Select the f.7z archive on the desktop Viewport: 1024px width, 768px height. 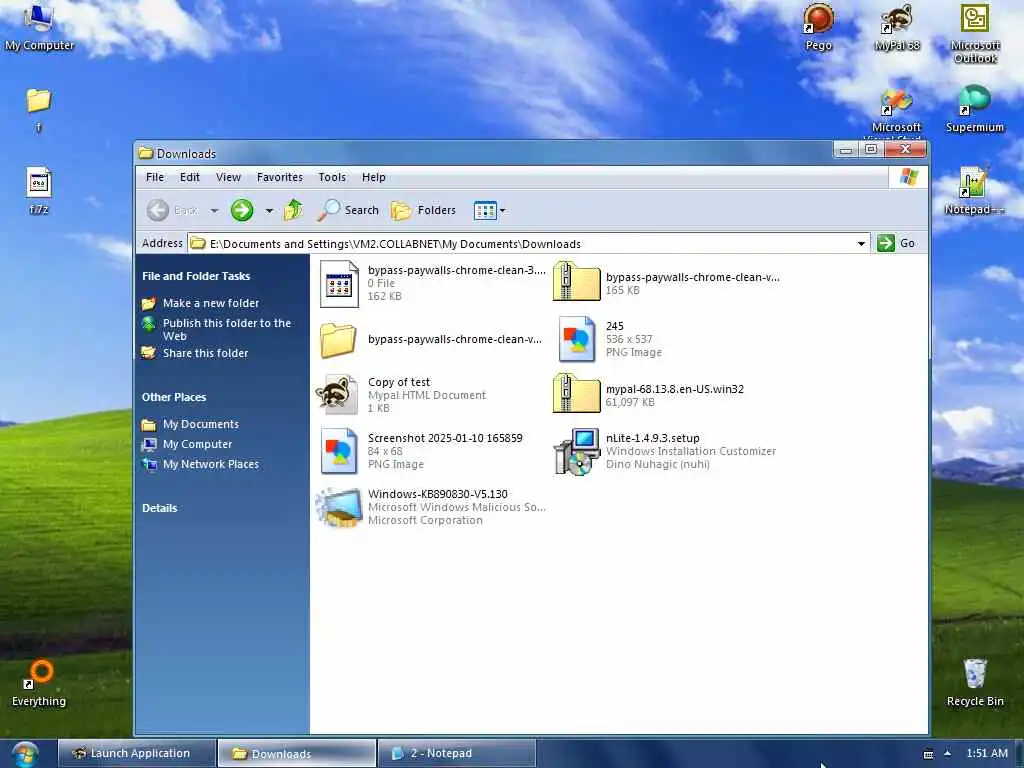(39, 191)
